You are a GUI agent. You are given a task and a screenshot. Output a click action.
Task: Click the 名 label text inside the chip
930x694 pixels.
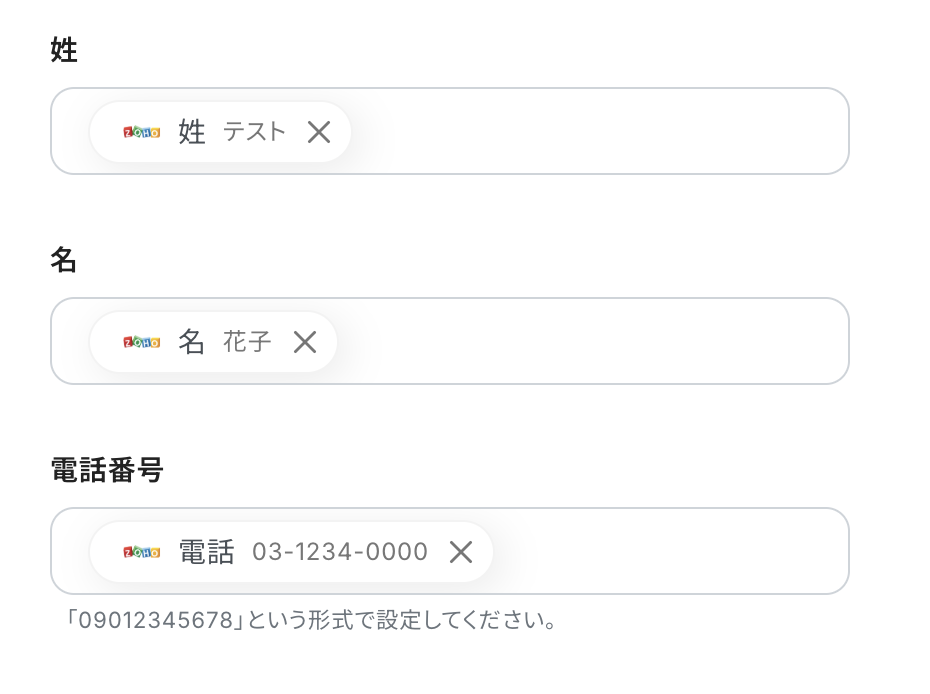(192, 342)
